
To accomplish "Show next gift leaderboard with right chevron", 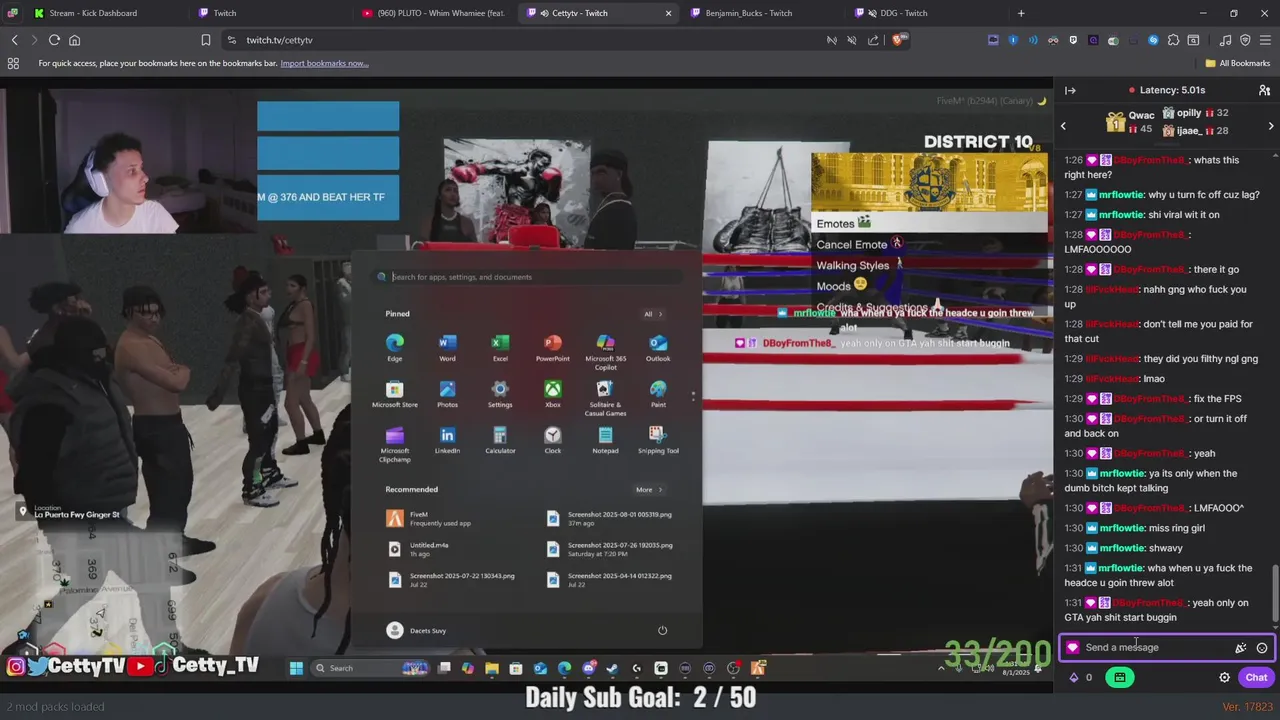I will 1271,126.
